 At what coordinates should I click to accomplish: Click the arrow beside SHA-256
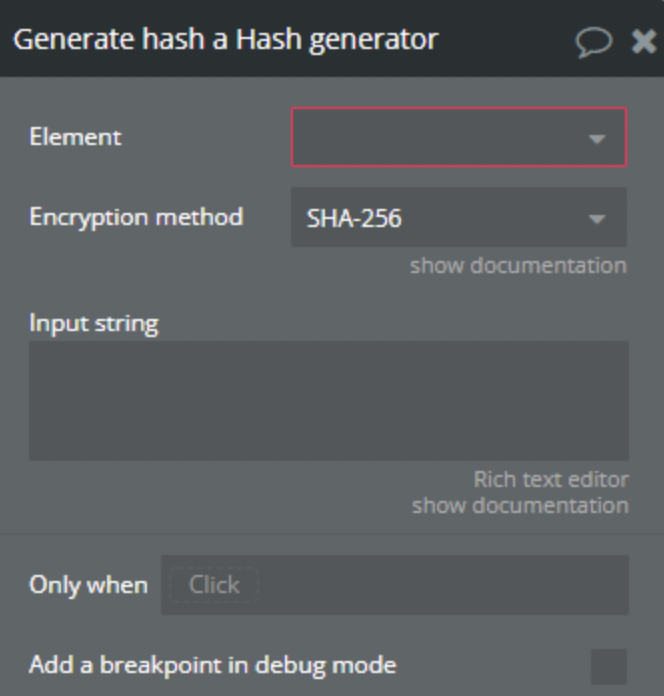pos(597,218)
